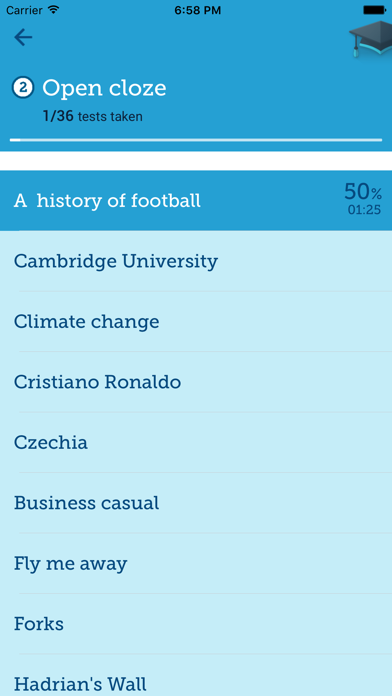The height and width of the screenshot is (696, 392).
Task: Start the Fly me away test
Action: click(x=196, y=563)
